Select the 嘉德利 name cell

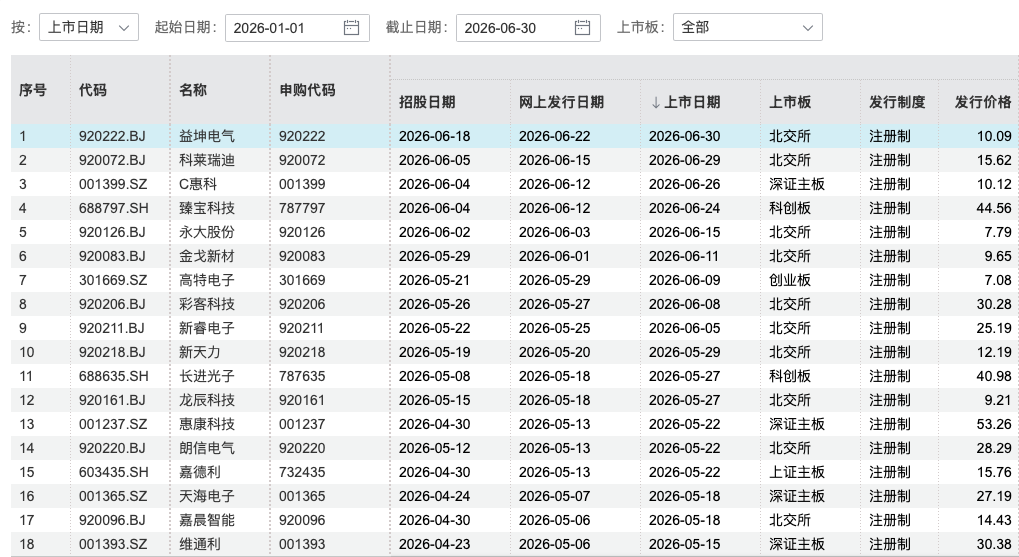pyautogui.click(x=200, y=473)
